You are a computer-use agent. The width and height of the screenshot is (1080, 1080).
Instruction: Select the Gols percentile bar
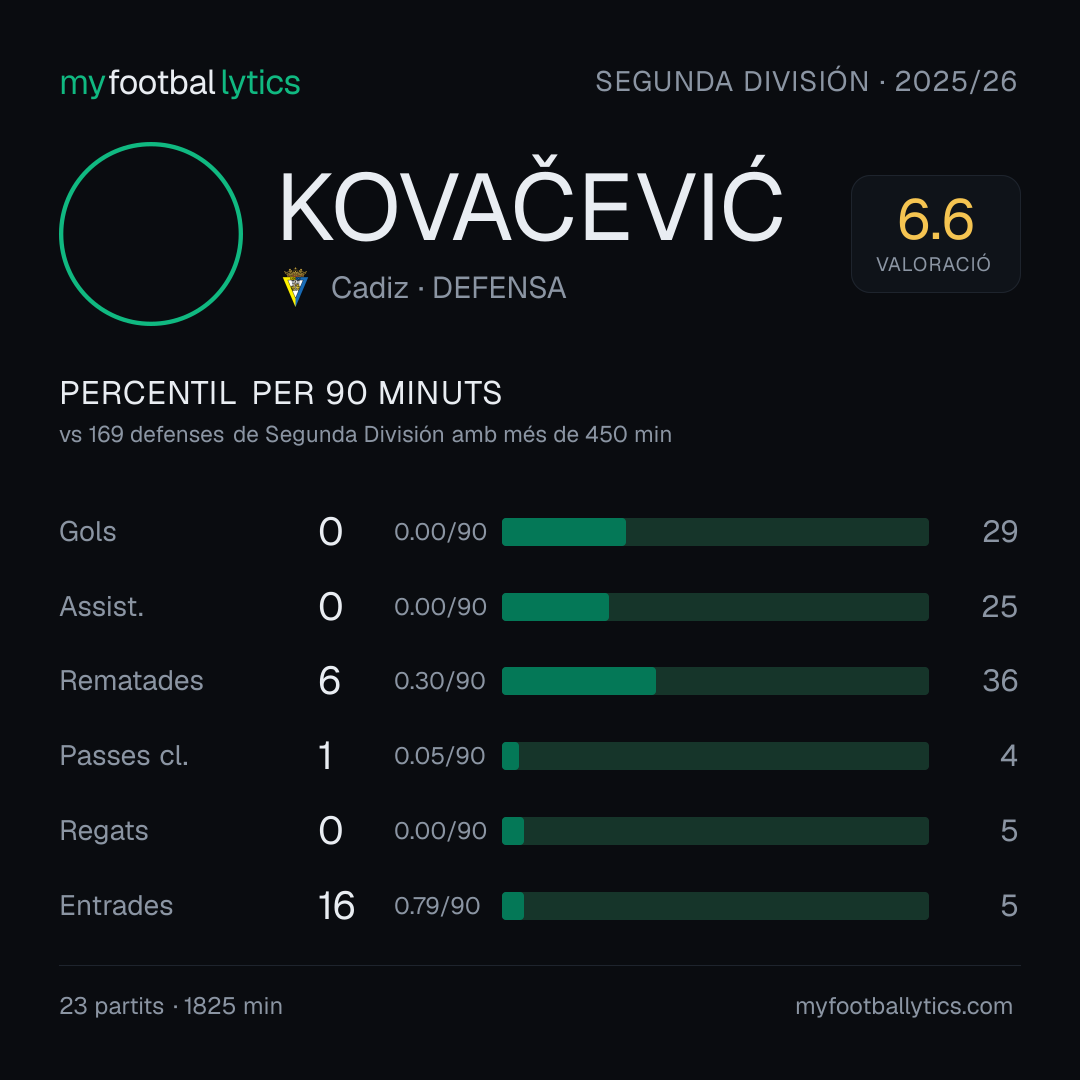point(715,532)
